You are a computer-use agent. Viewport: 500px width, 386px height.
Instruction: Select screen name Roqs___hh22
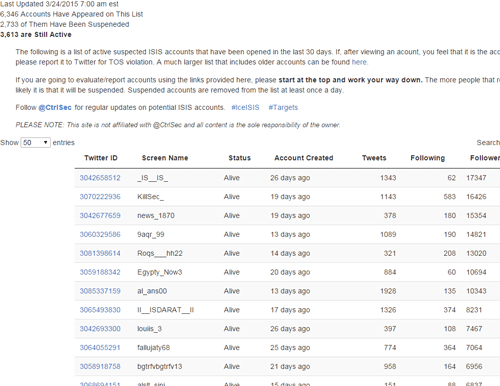click(x=160, y=253)
